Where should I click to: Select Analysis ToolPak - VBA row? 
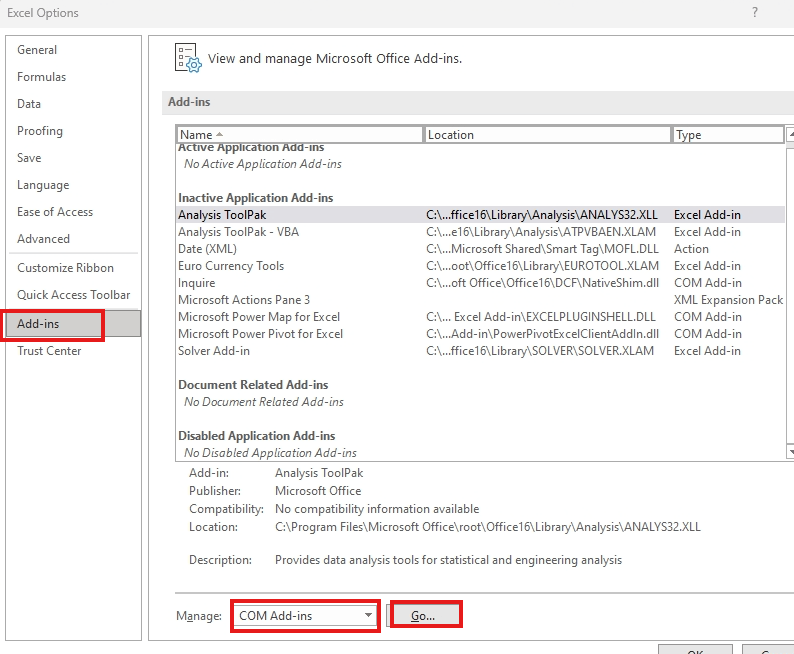480,232
